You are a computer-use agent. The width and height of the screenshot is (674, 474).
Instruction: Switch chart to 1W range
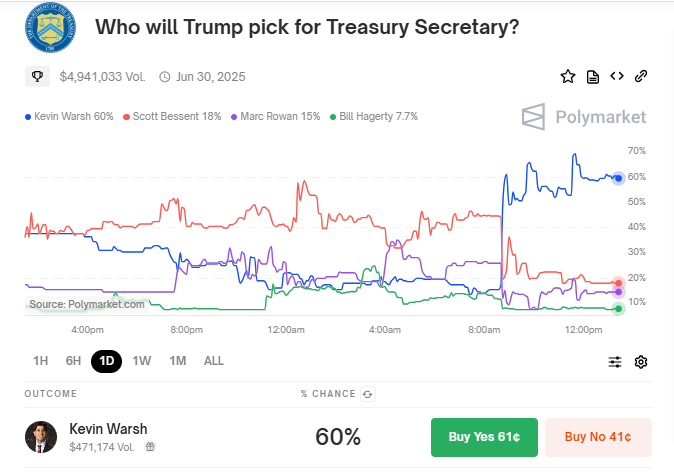[x=142, y=361]
